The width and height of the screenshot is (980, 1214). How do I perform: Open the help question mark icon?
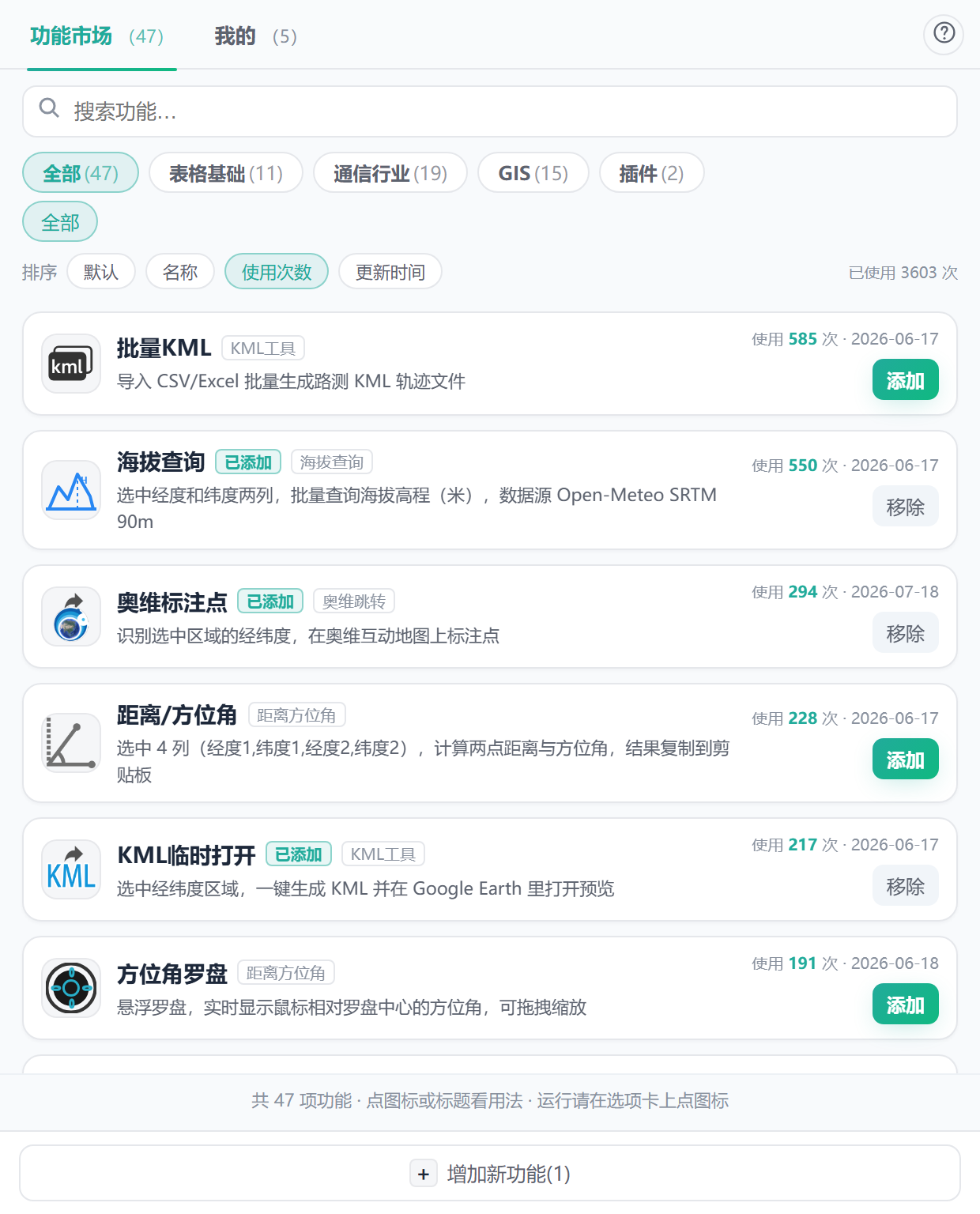(x=944, y=34)
